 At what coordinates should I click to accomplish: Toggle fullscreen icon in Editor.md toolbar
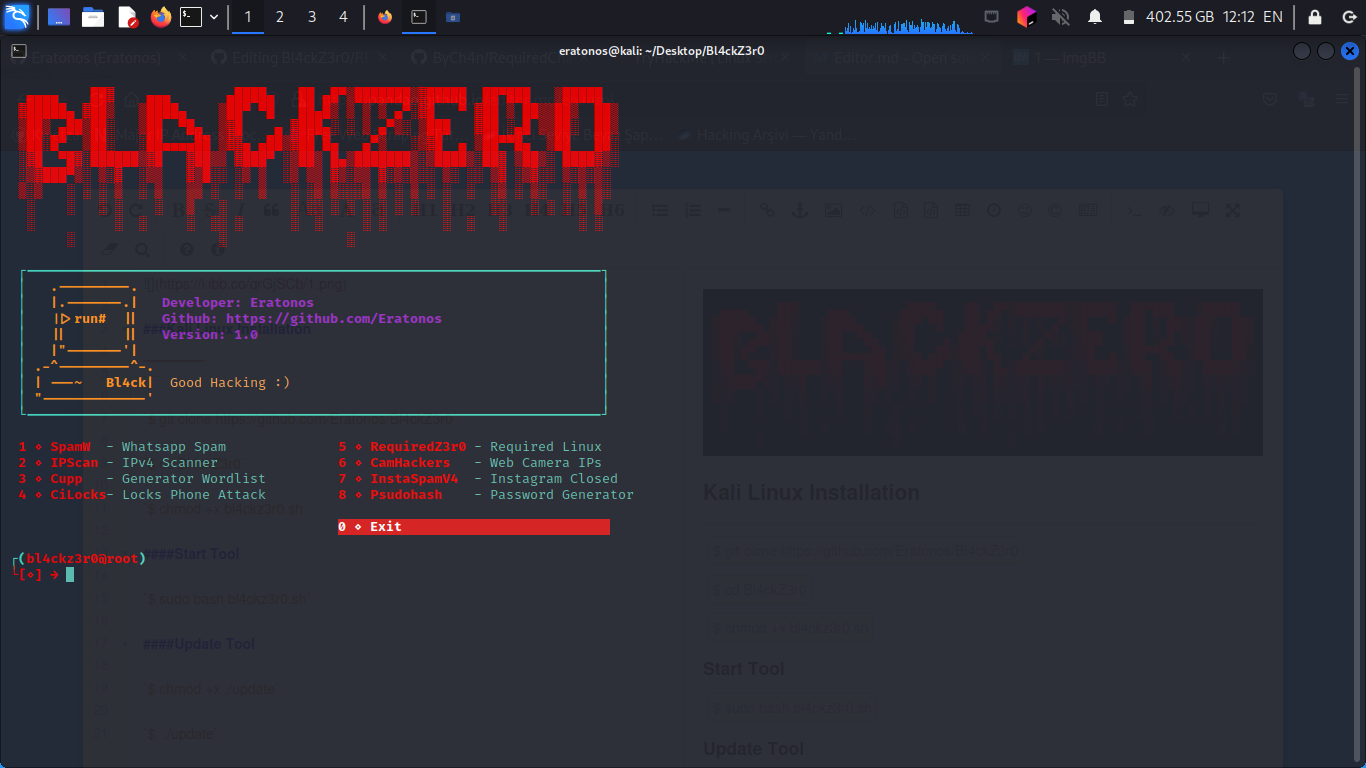point(1233,210)
